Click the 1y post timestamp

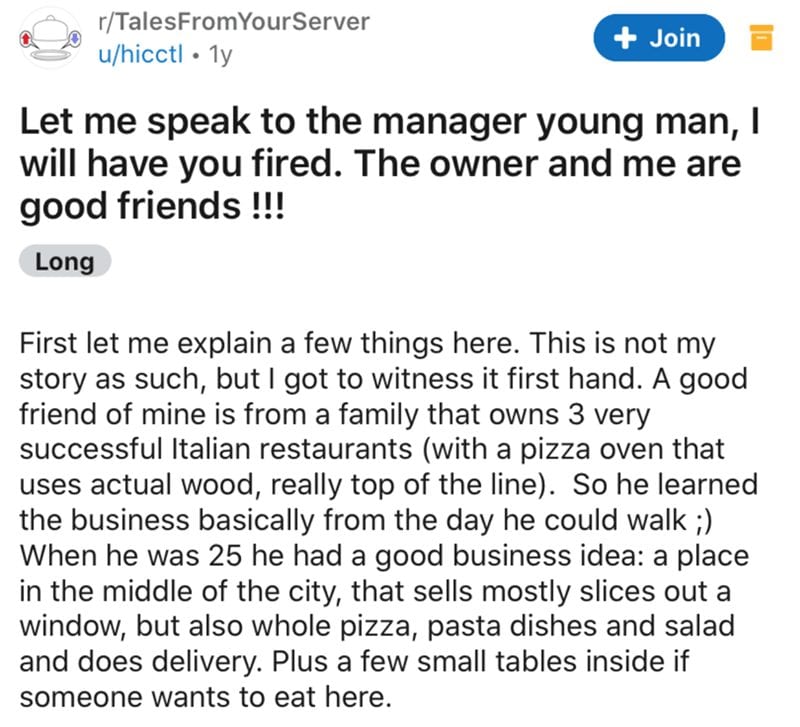pyautogui.click(x=220, y=54)
